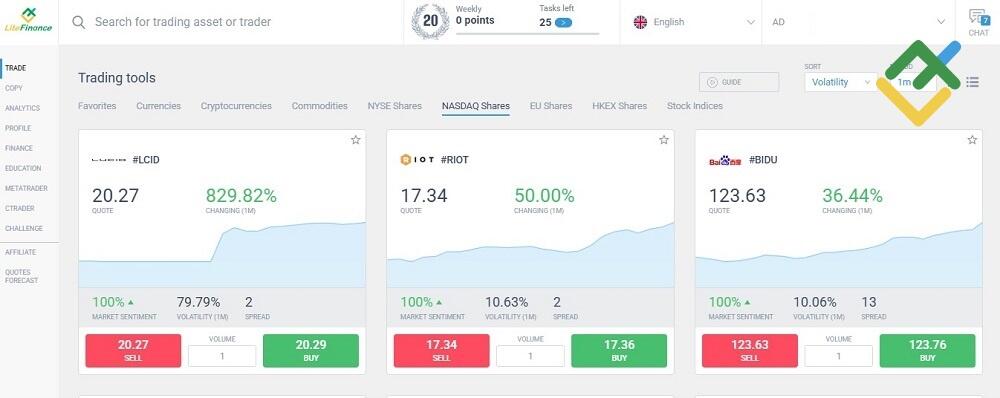
Task: Click the search magnifier icon
Action: pyautogui.click(x=78, y=22)
